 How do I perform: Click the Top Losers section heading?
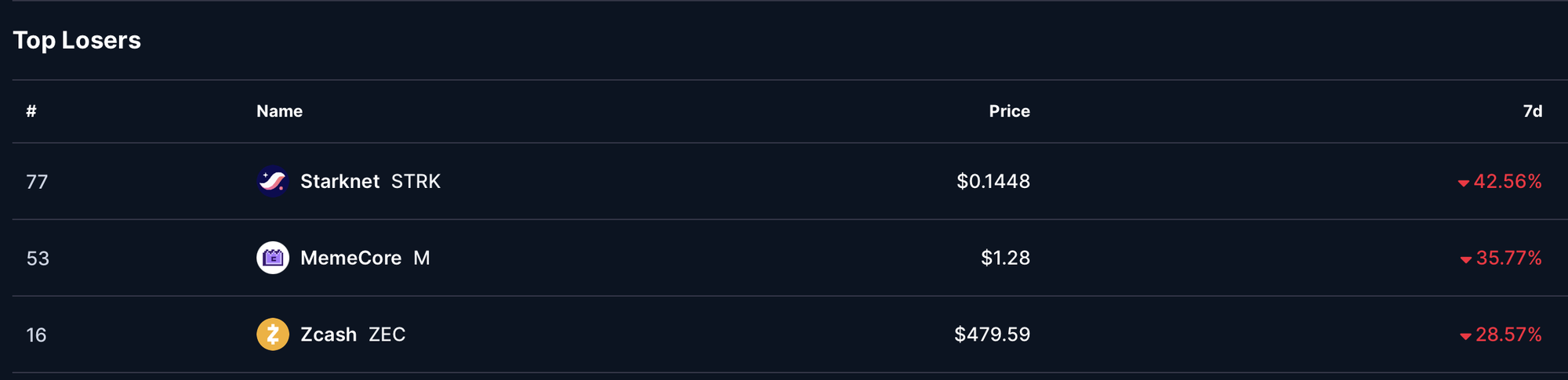[77, 40]
